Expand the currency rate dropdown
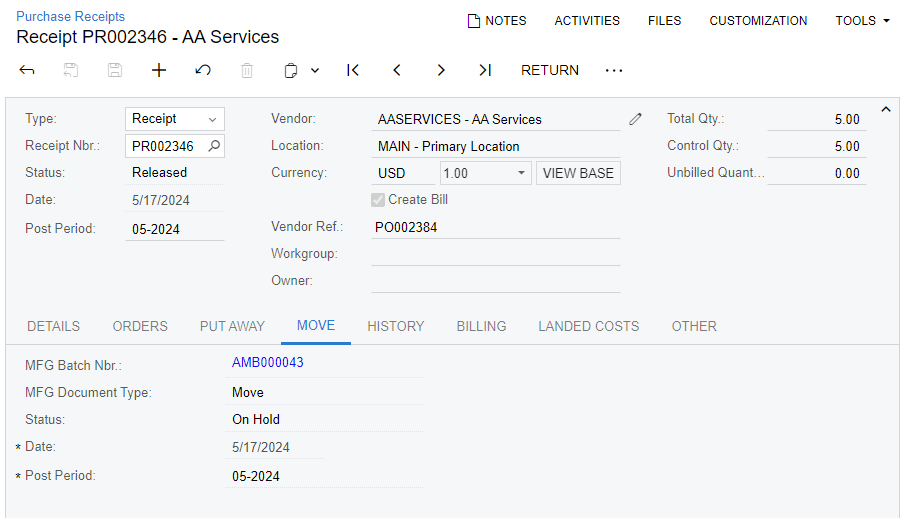Screen dimensions: 900x518 click(521, 173)
